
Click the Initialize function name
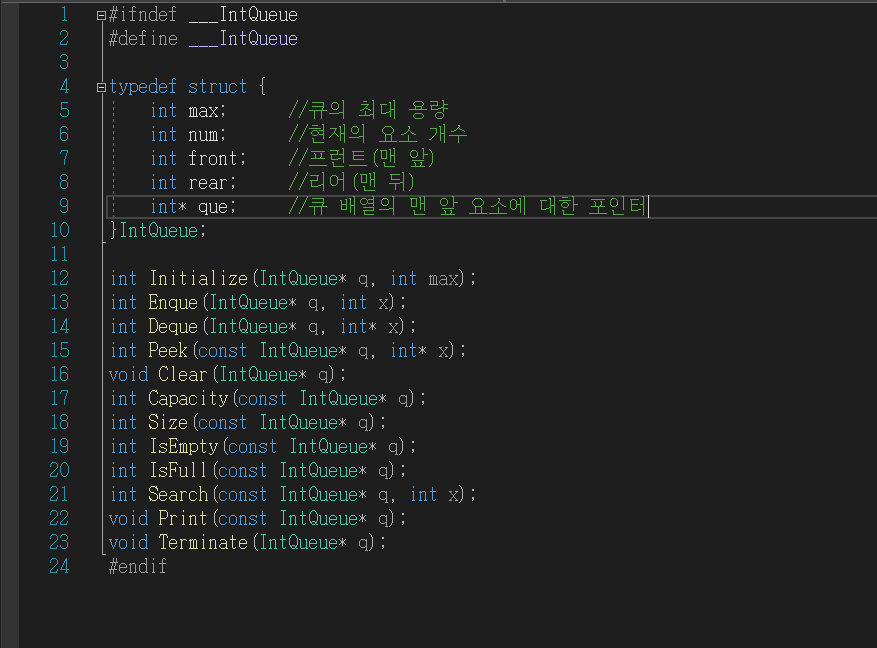[x=199, y=278]
